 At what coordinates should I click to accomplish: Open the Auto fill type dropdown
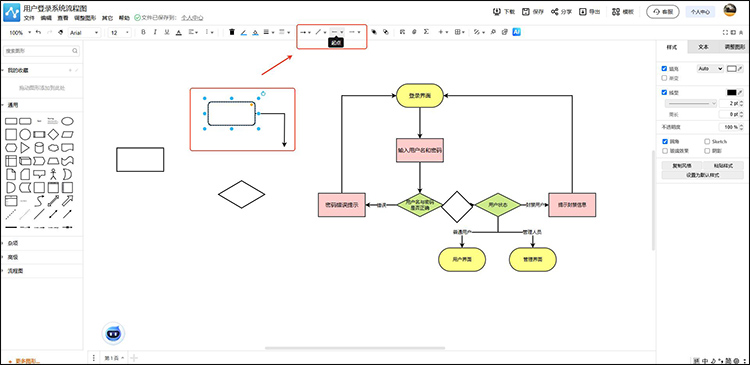[710, 69]
